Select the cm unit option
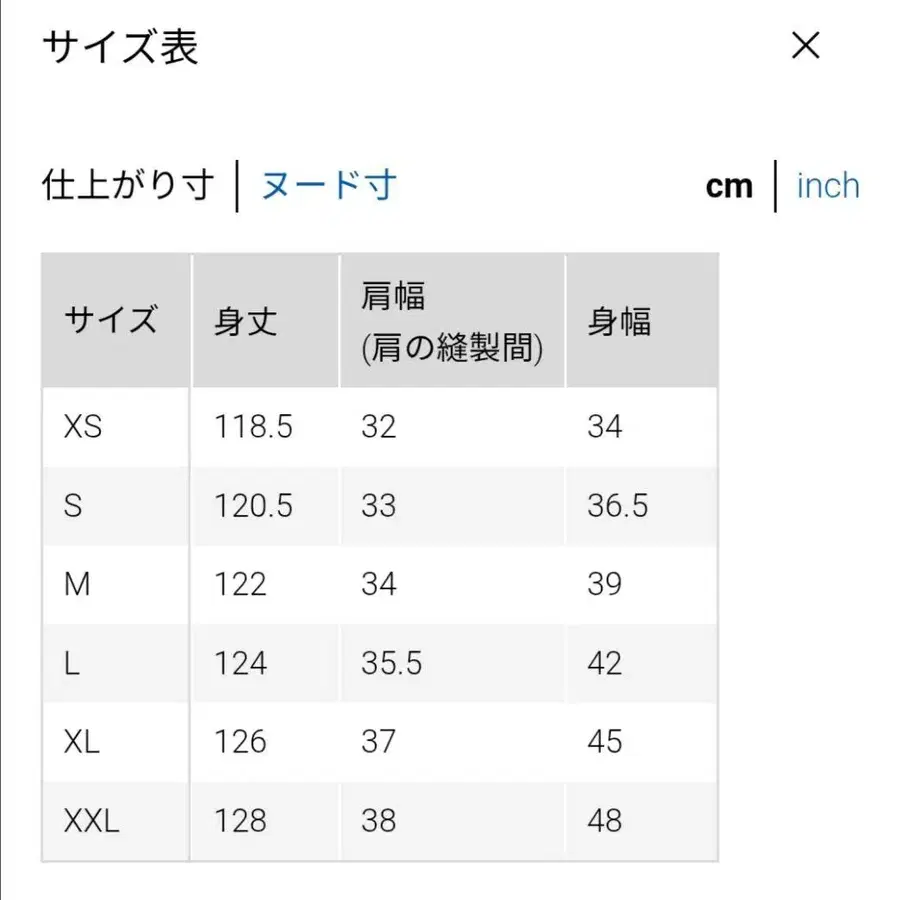 [728, 186]
